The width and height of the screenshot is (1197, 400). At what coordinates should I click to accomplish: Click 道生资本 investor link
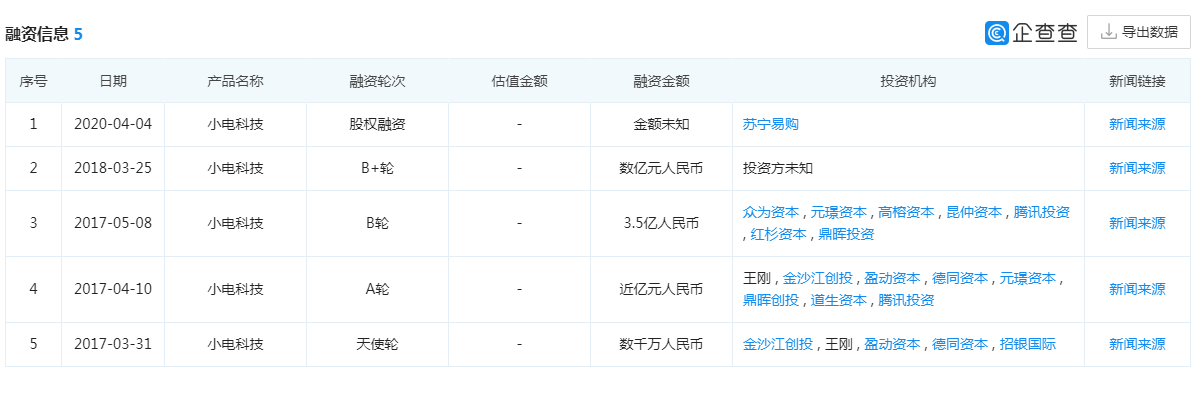[x=838, y=300]
